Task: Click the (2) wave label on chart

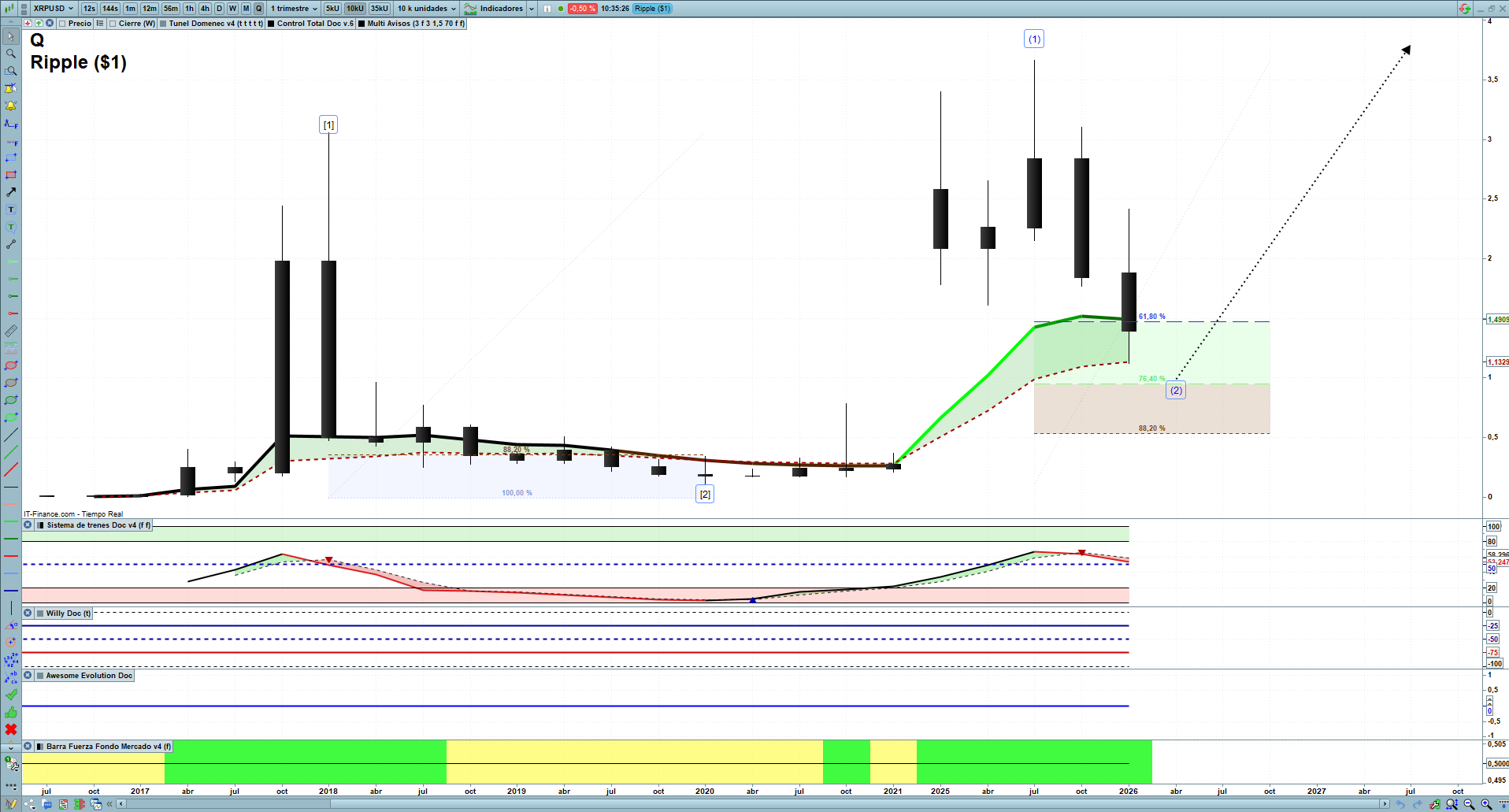Action: pyautogui.click(x=1176, y=390)
